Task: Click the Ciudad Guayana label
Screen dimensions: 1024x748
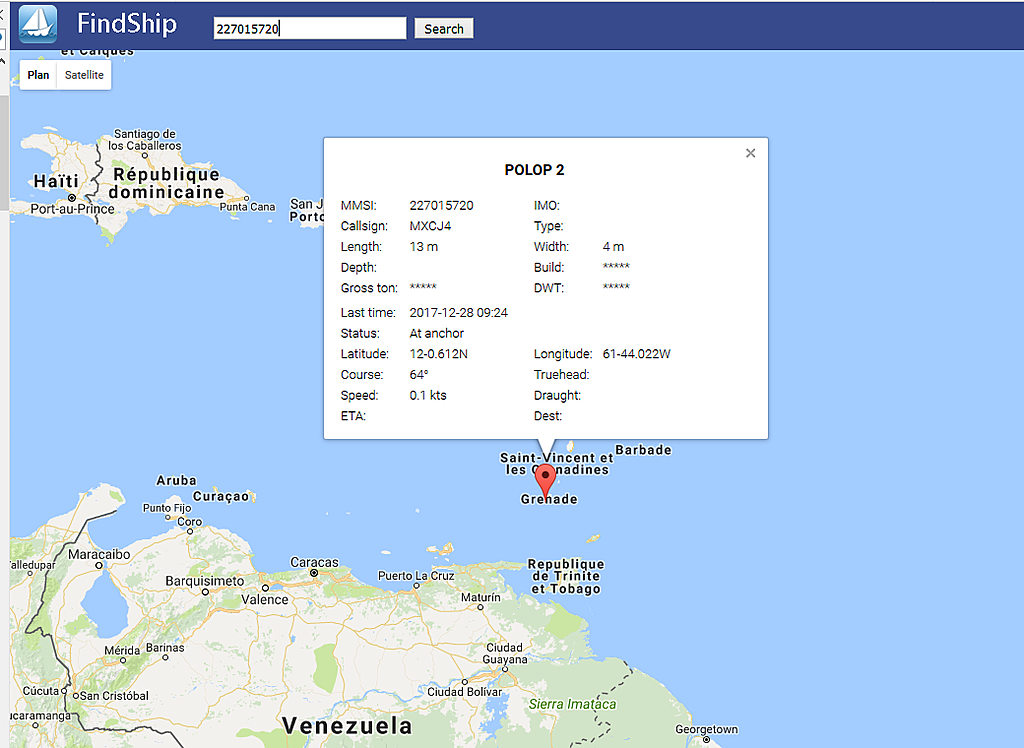Action: [504, 653]
